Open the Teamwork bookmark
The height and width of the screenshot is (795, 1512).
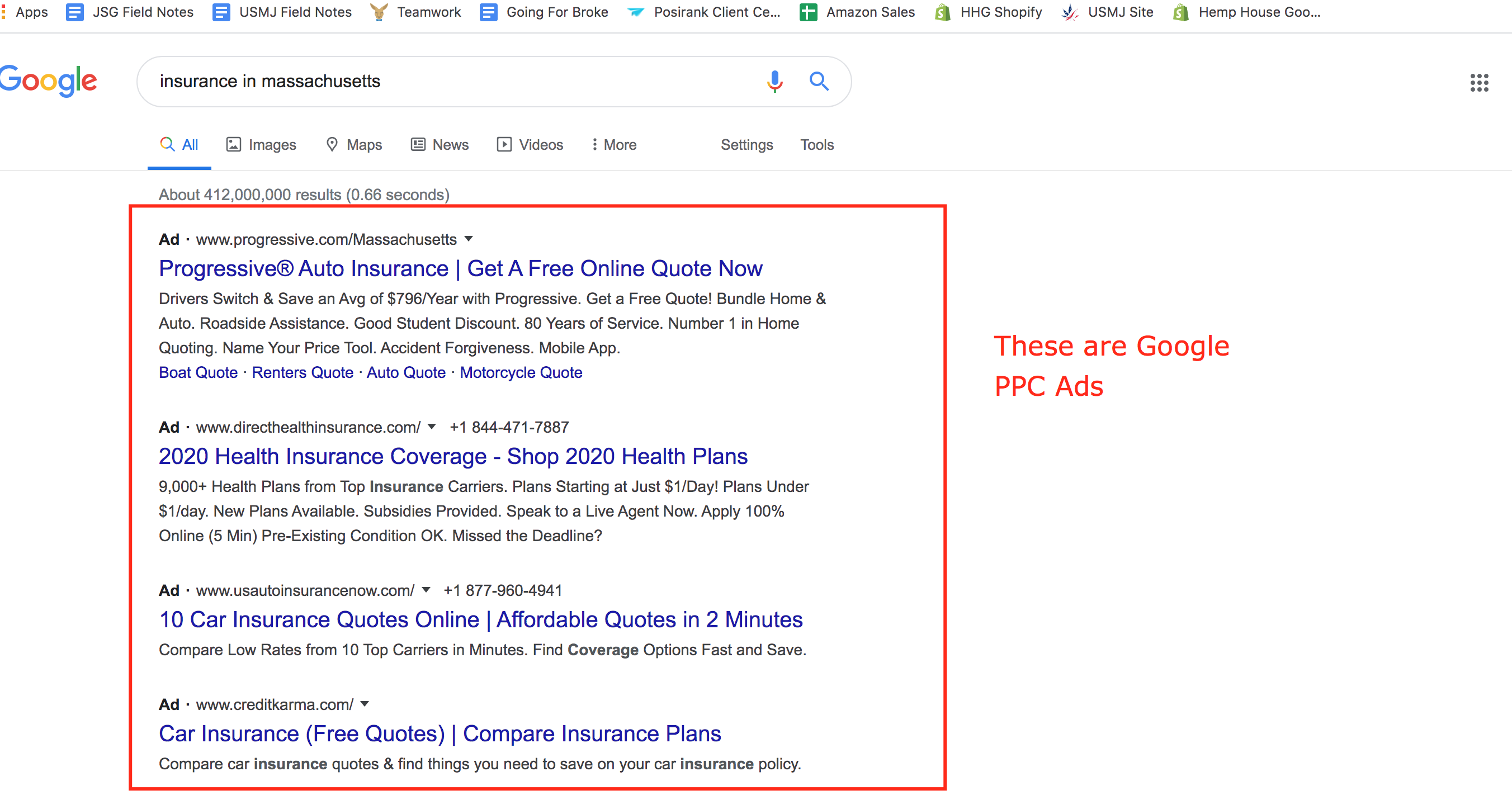click(x=415, y=12)
